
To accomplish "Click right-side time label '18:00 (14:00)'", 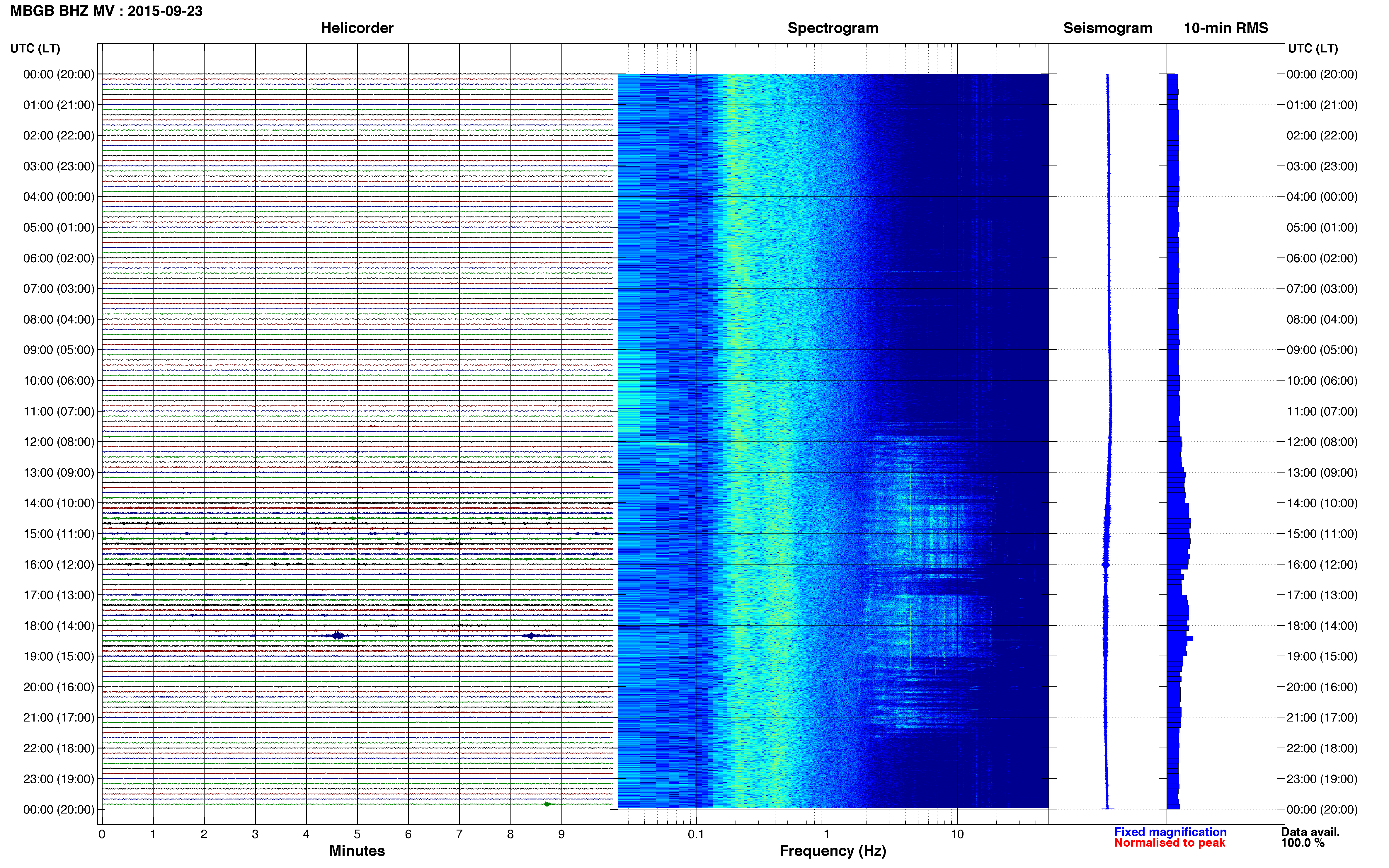I will coord(1322,626).
